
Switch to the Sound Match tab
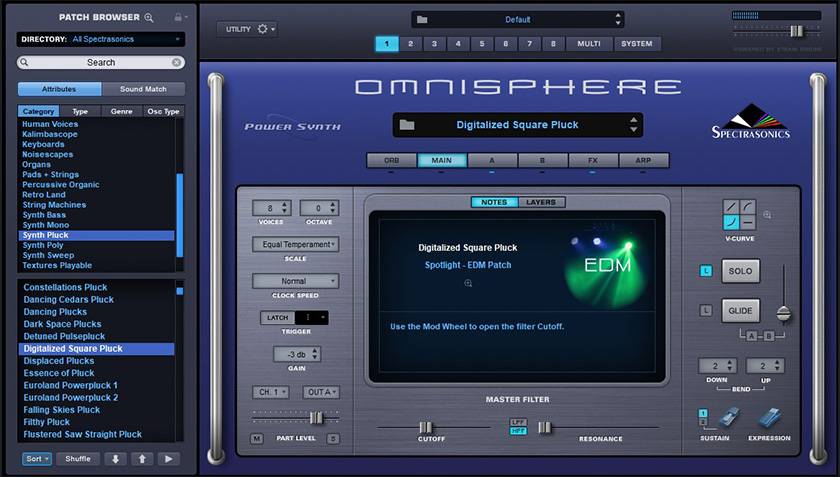coord(143,89)
